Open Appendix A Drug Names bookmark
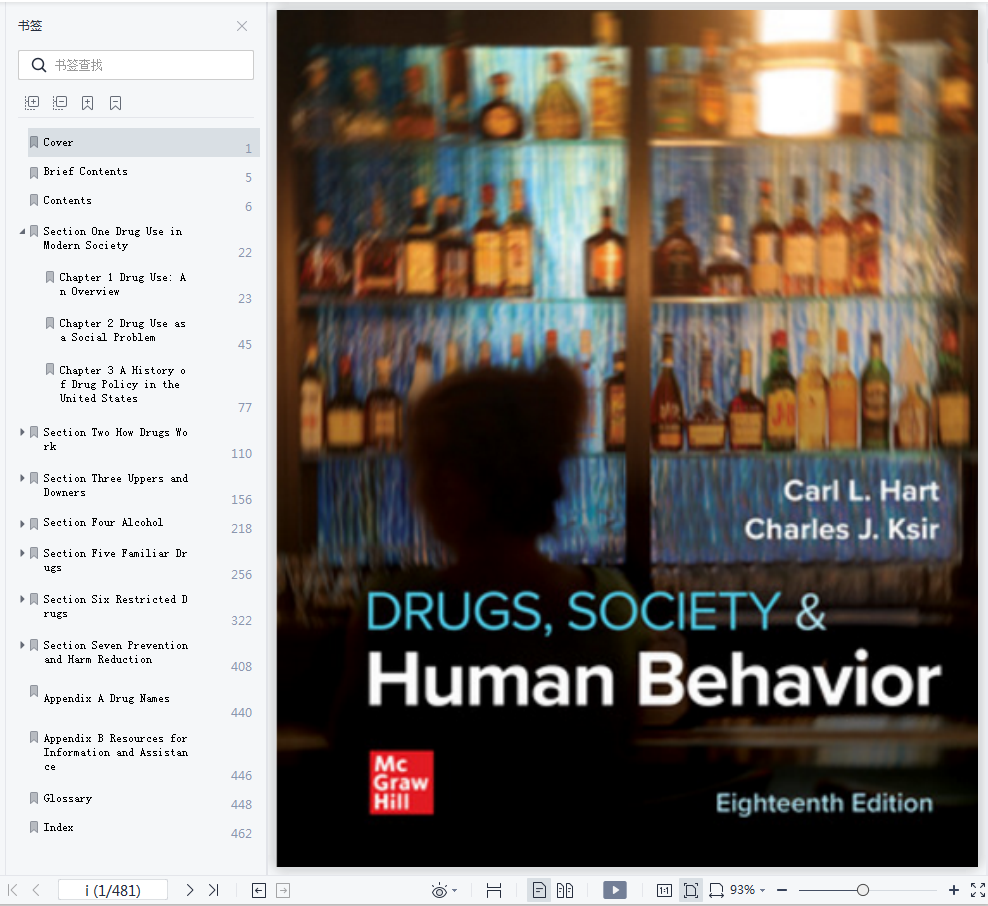 coord(106,698)
